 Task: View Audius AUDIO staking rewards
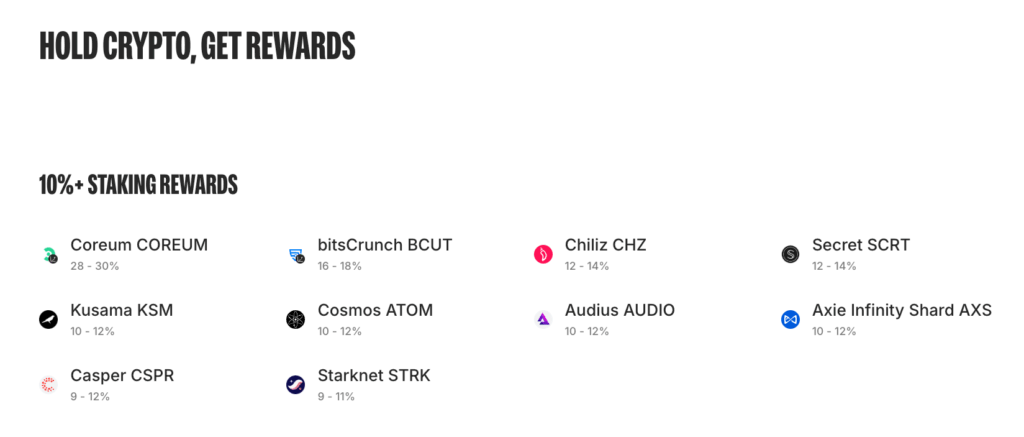(x=620, y=310)
